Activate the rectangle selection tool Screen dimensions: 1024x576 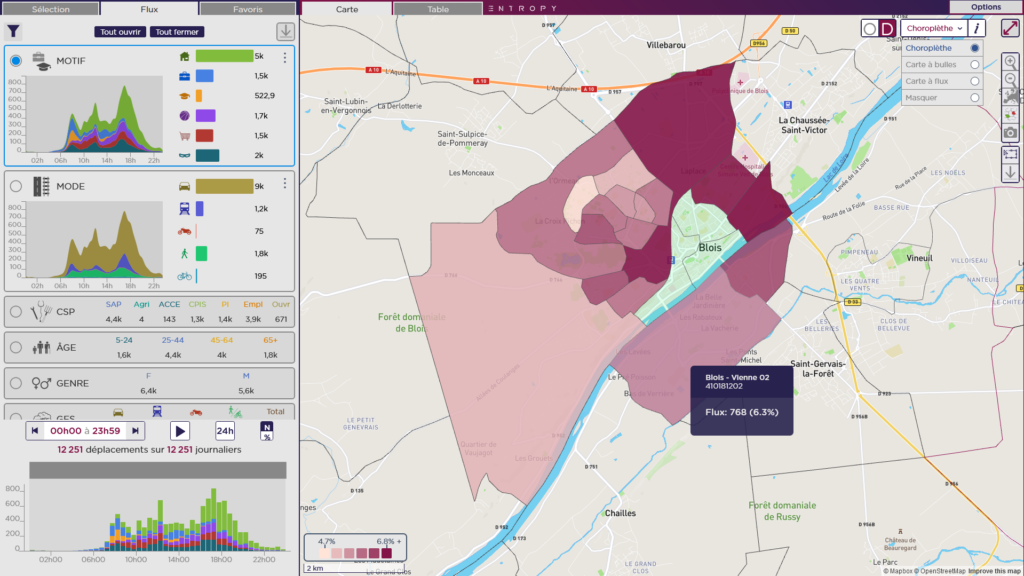point(1010,155)
